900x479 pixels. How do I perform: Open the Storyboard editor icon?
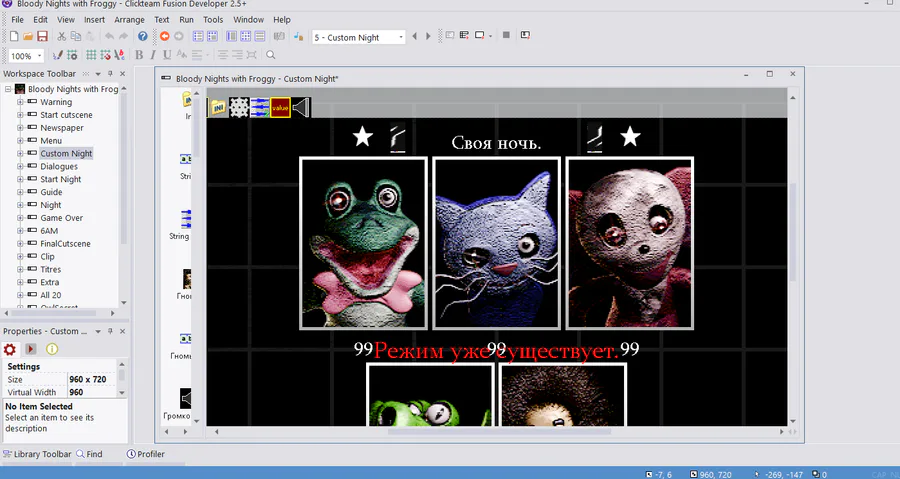coord(198,36)
